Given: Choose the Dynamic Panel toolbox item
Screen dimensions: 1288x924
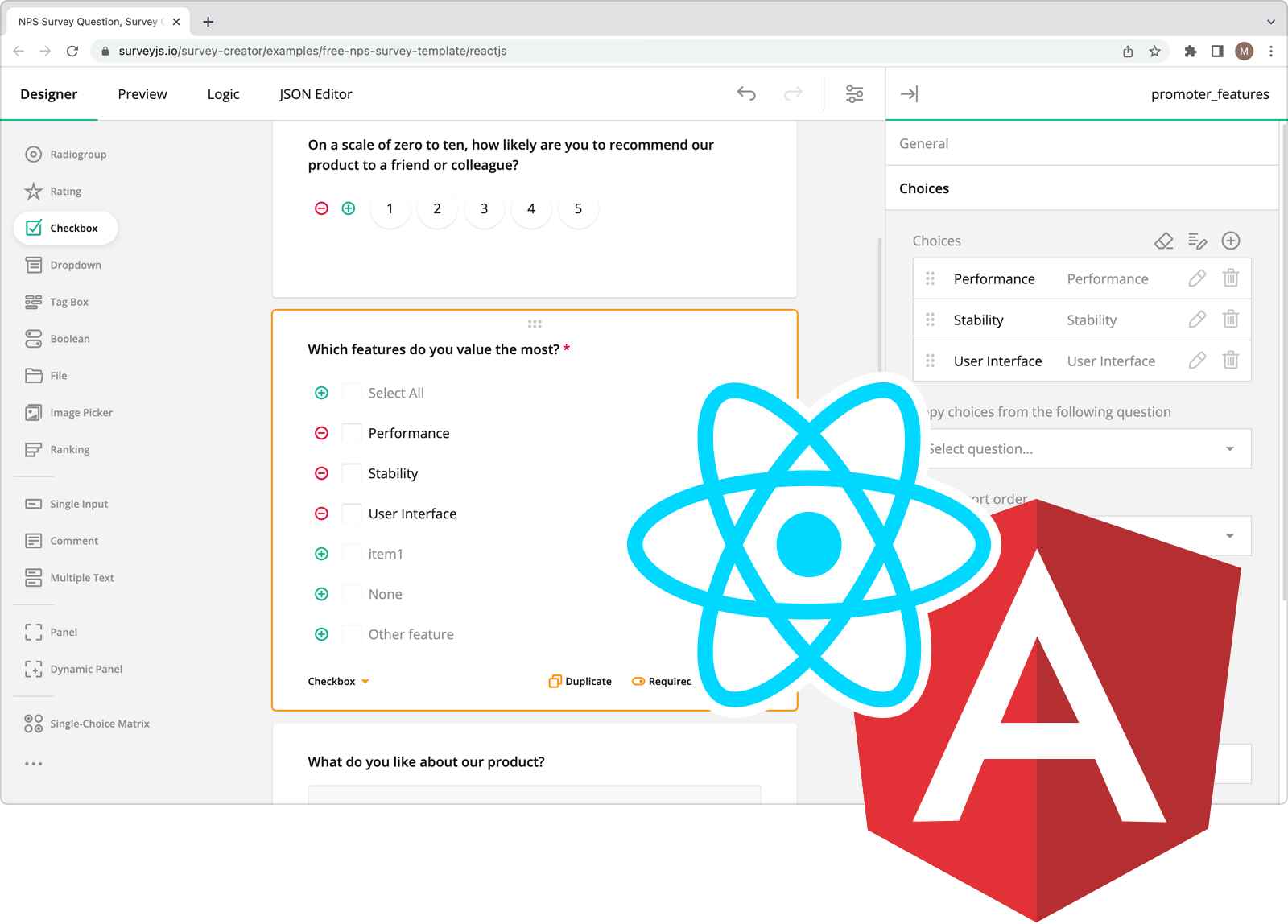Looking at the screenshot, I should [x=74, y=670].
